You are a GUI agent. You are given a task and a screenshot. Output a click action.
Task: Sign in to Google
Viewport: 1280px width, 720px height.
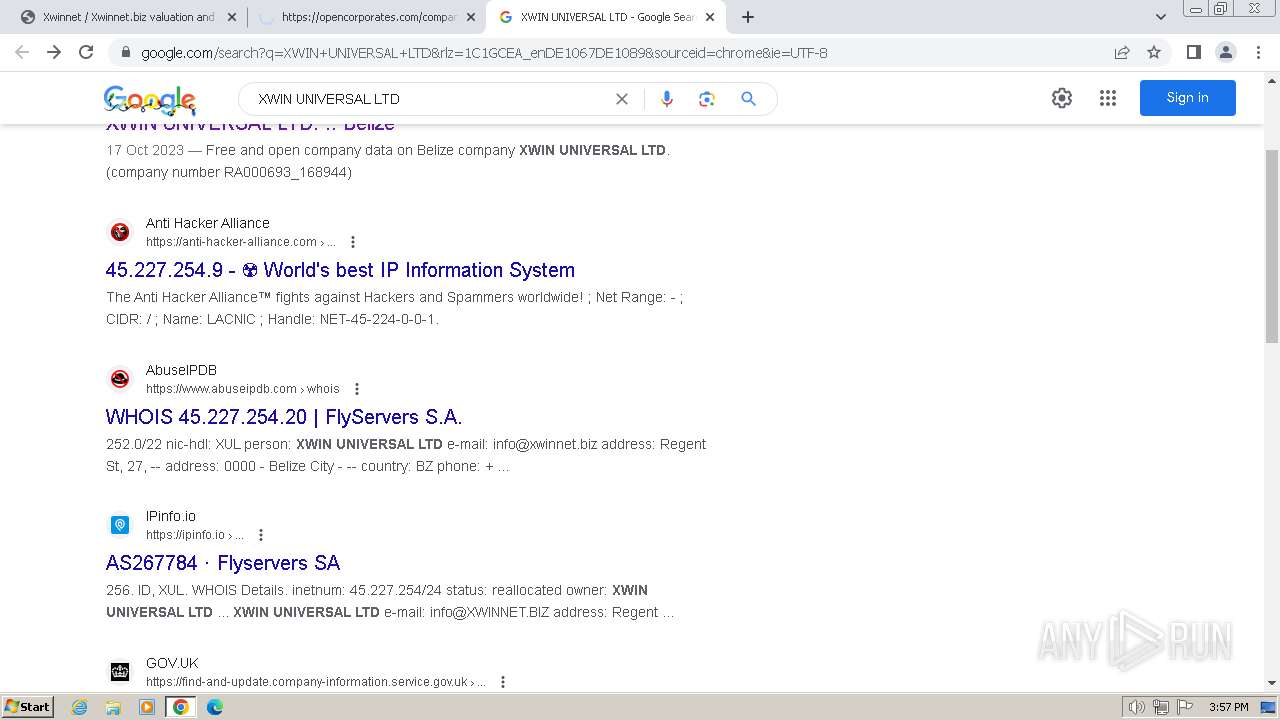click(x=1187, y=98)
